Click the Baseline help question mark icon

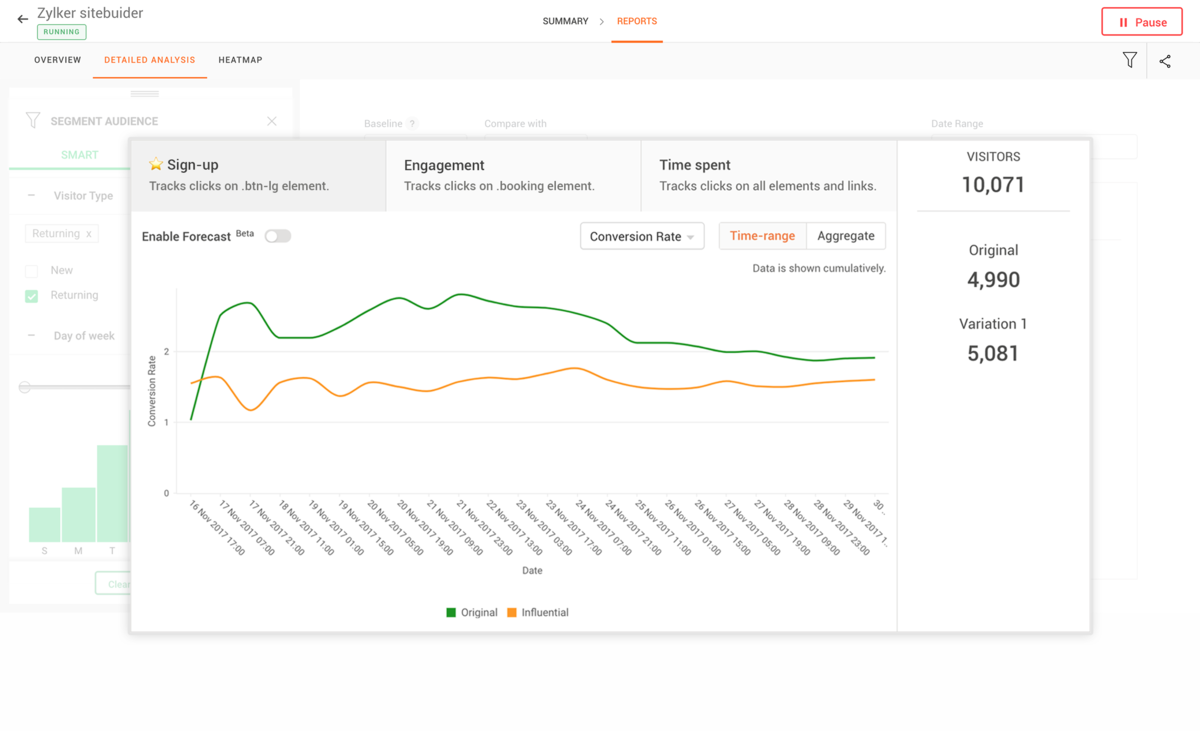(412, 124)
